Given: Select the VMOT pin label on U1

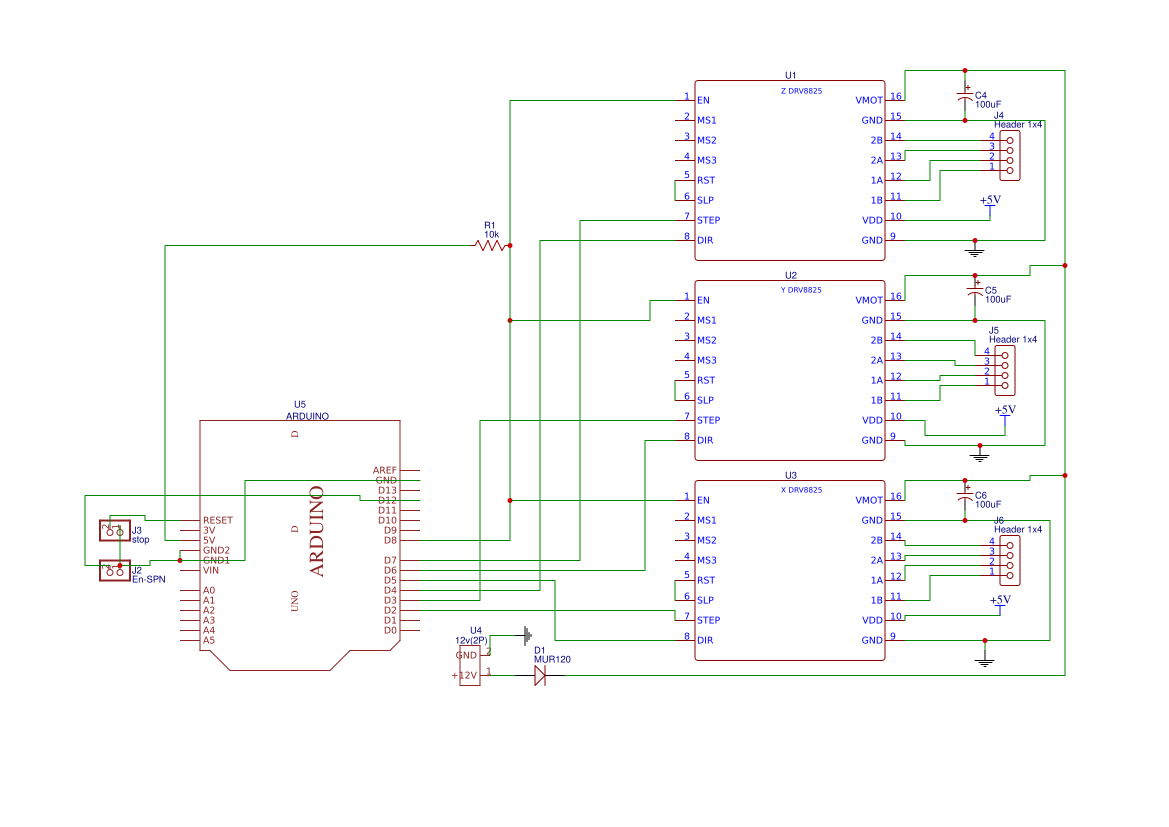Looking at the screenshot, I should pyautogui.click(x=869, y=100).
